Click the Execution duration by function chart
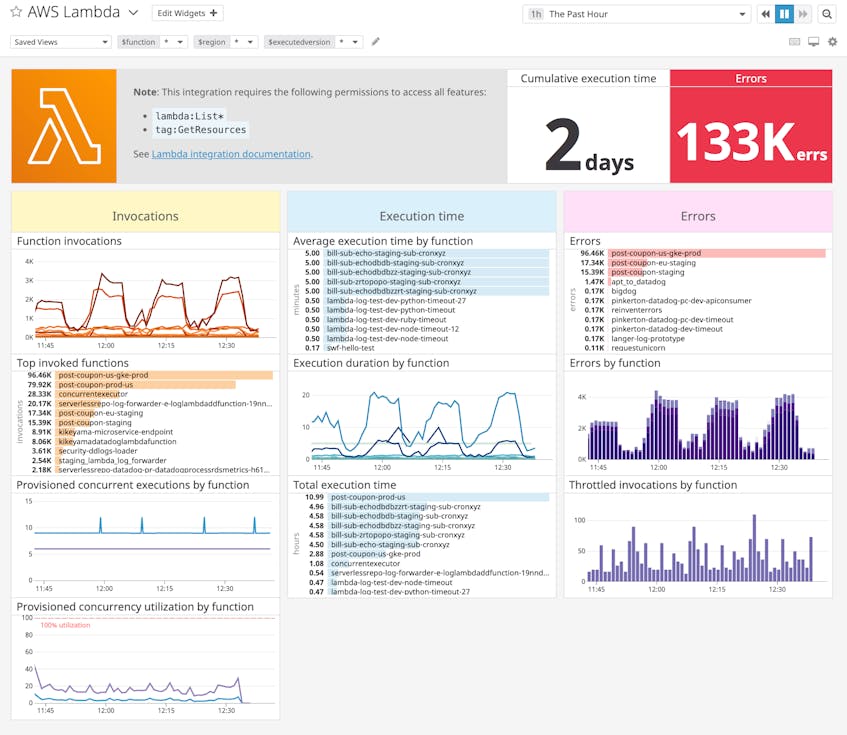Viewport: 847px width, 735px height. click(423, 424)
